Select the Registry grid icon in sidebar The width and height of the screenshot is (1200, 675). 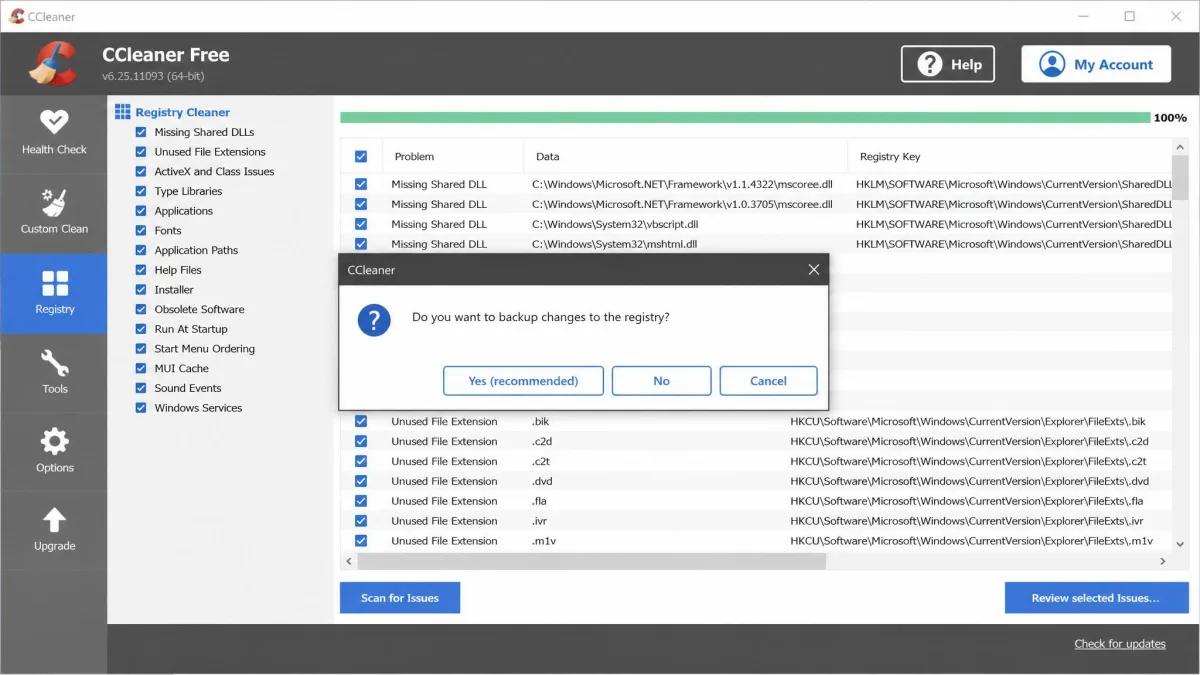coord(55,283)
